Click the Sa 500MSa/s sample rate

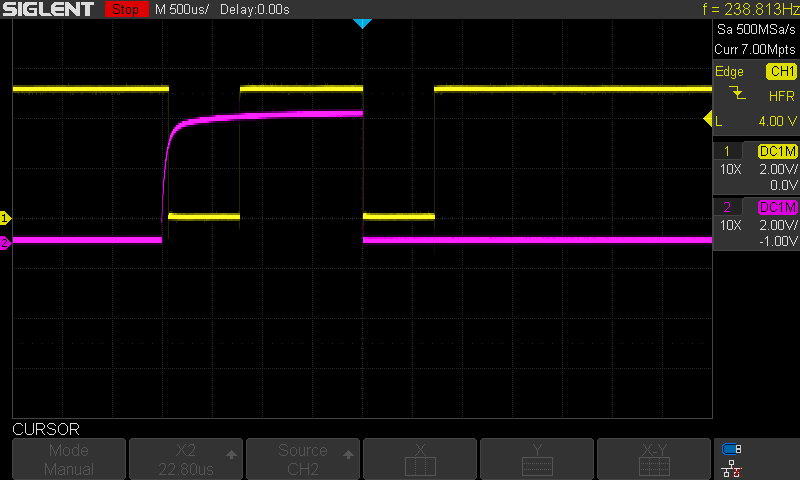(756, 30)
